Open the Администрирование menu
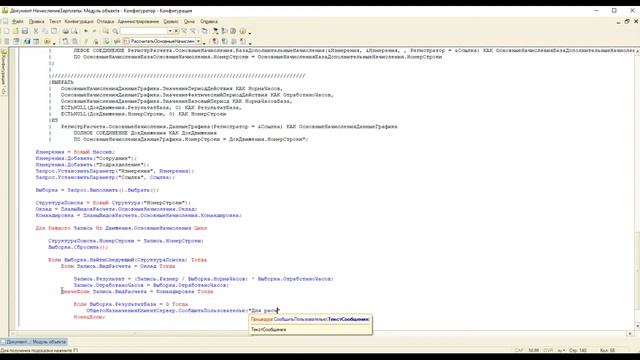Screen dimensions: 640x360 138,22
